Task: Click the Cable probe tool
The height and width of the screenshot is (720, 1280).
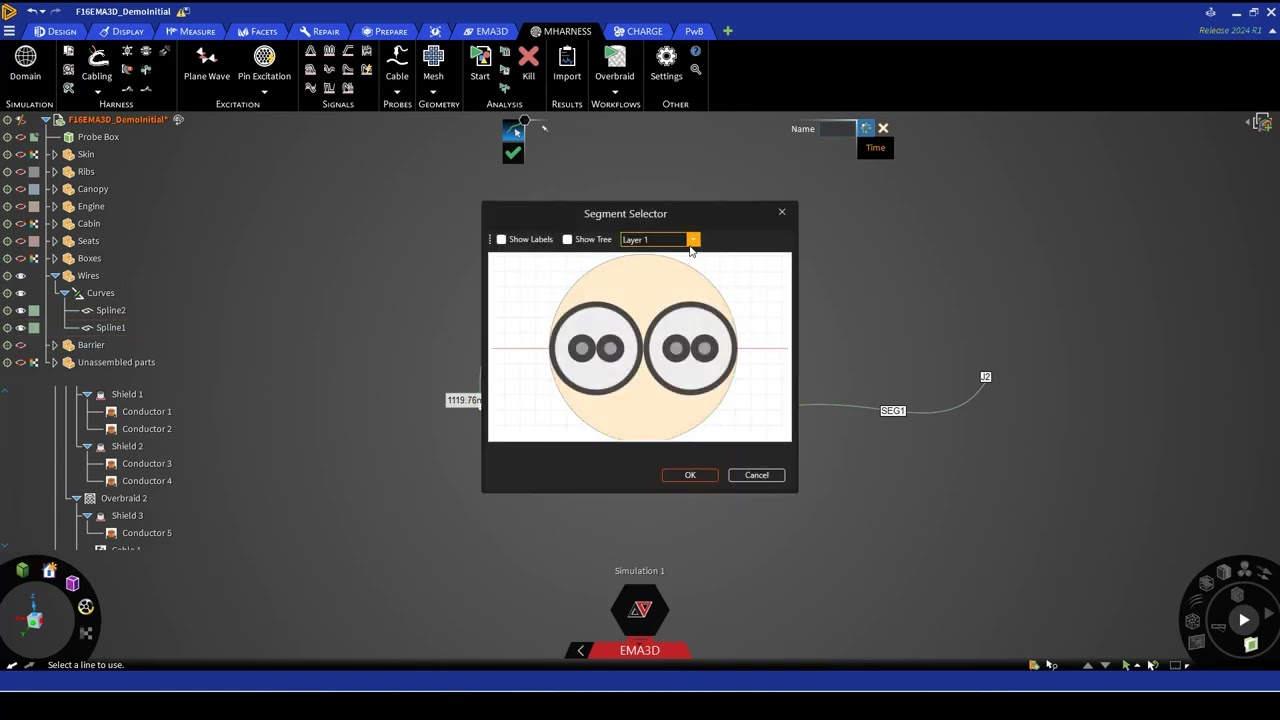Action: (397, 64)
